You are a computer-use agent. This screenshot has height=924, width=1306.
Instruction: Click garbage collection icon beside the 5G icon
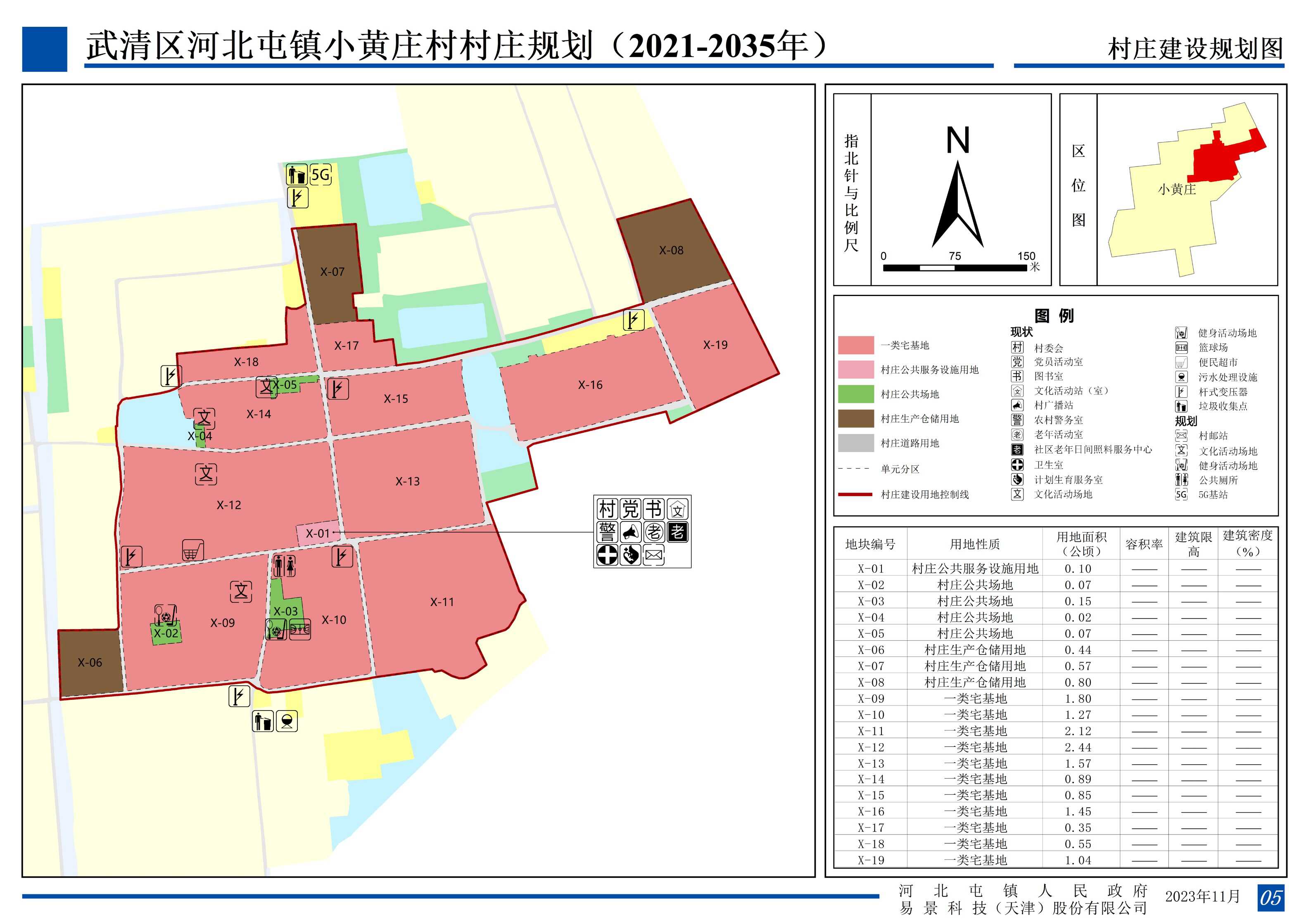click(297, 175)
